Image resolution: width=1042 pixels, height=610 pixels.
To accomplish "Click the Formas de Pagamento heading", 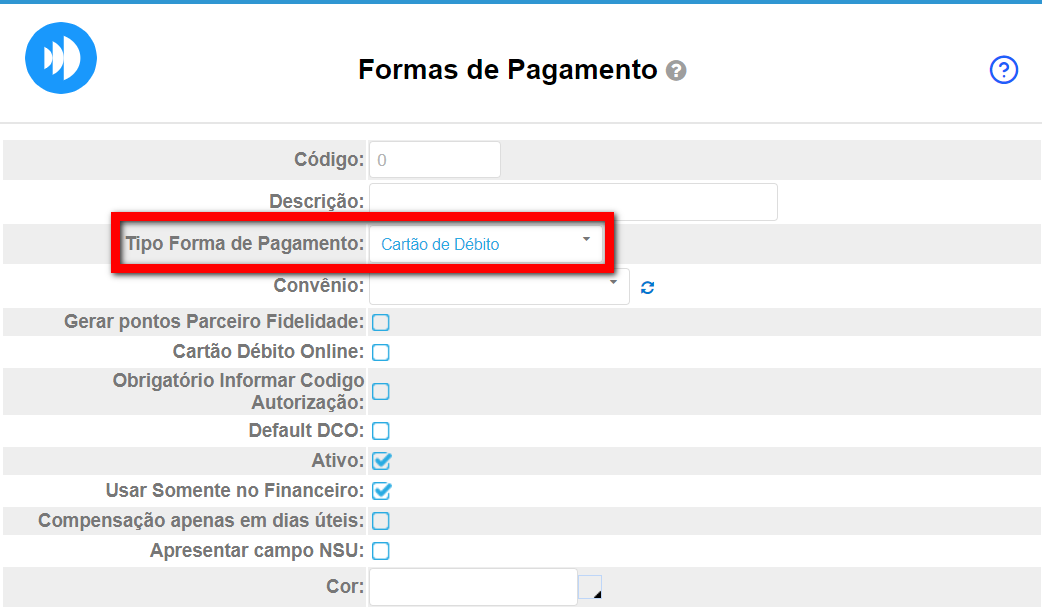I will pos(507,70).
